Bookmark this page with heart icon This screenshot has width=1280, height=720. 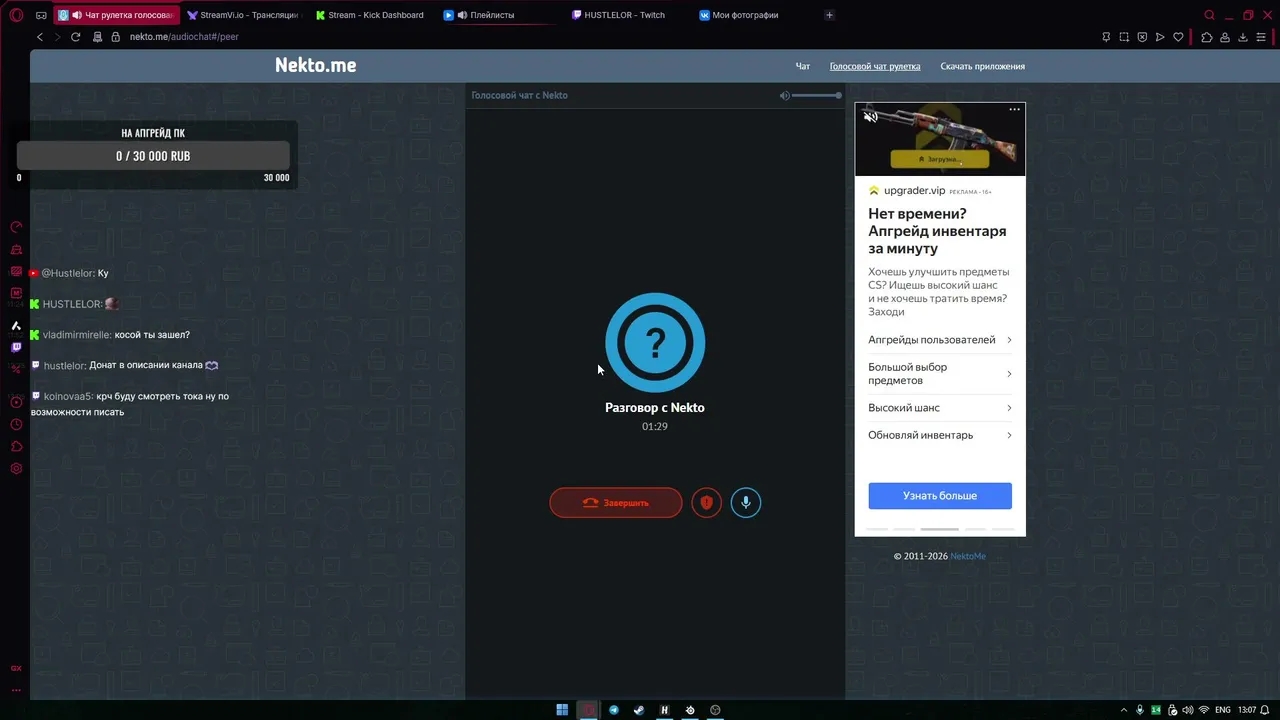[1179, 37]
